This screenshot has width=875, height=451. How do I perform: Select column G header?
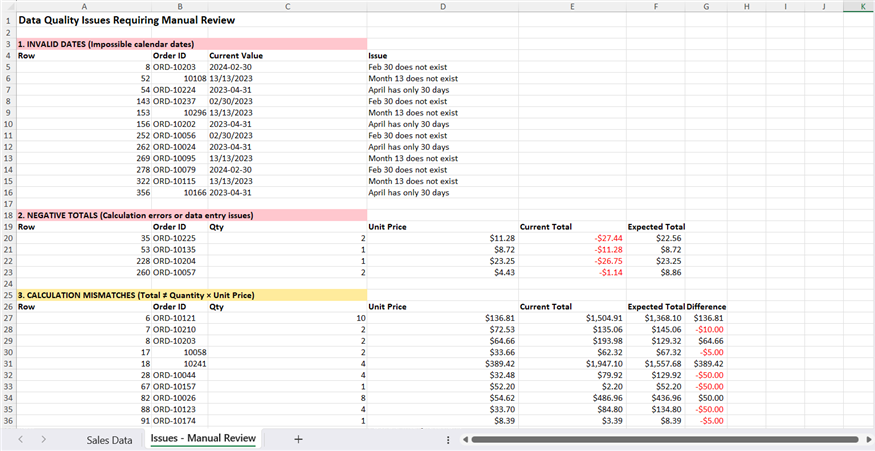[706, 7]
